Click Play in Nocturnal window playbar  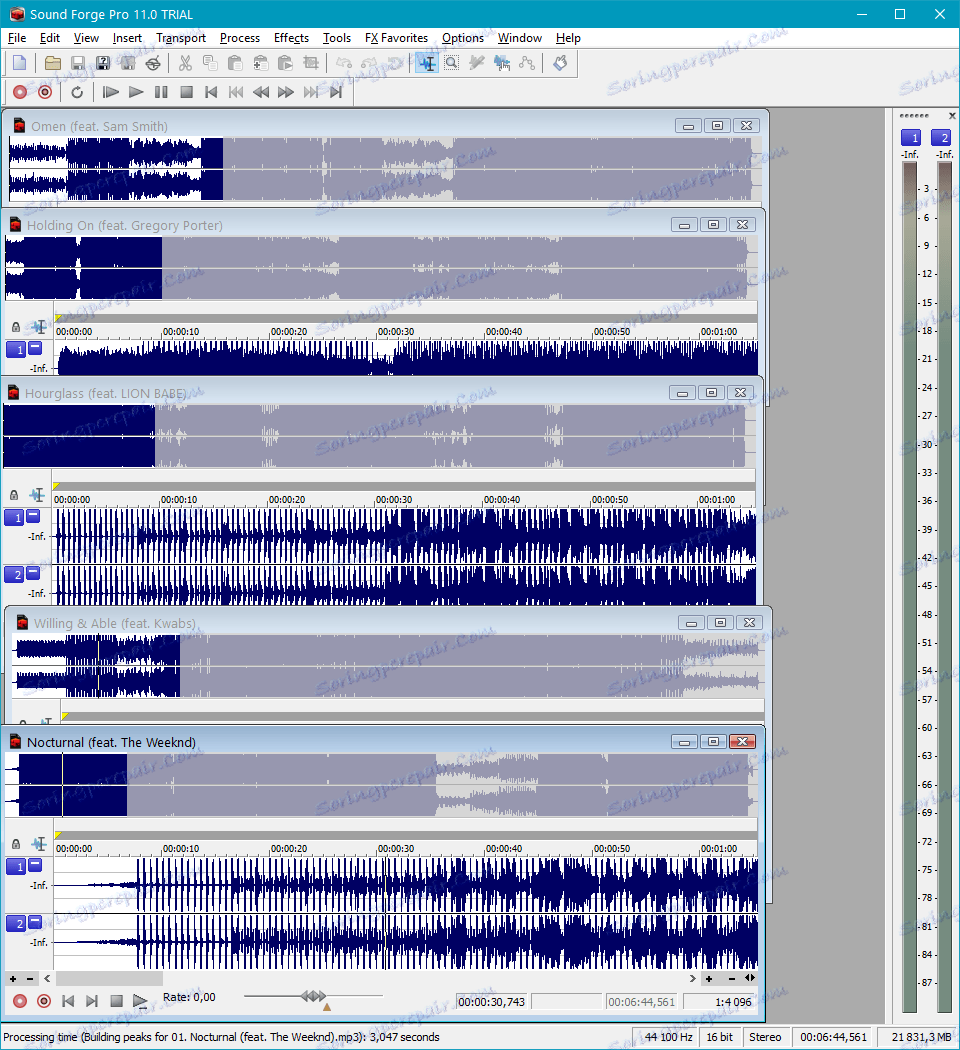click(140, 1000)
